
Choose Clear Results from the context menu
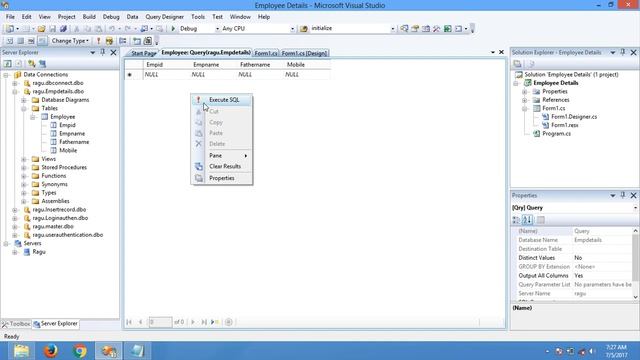click(222, 167)
